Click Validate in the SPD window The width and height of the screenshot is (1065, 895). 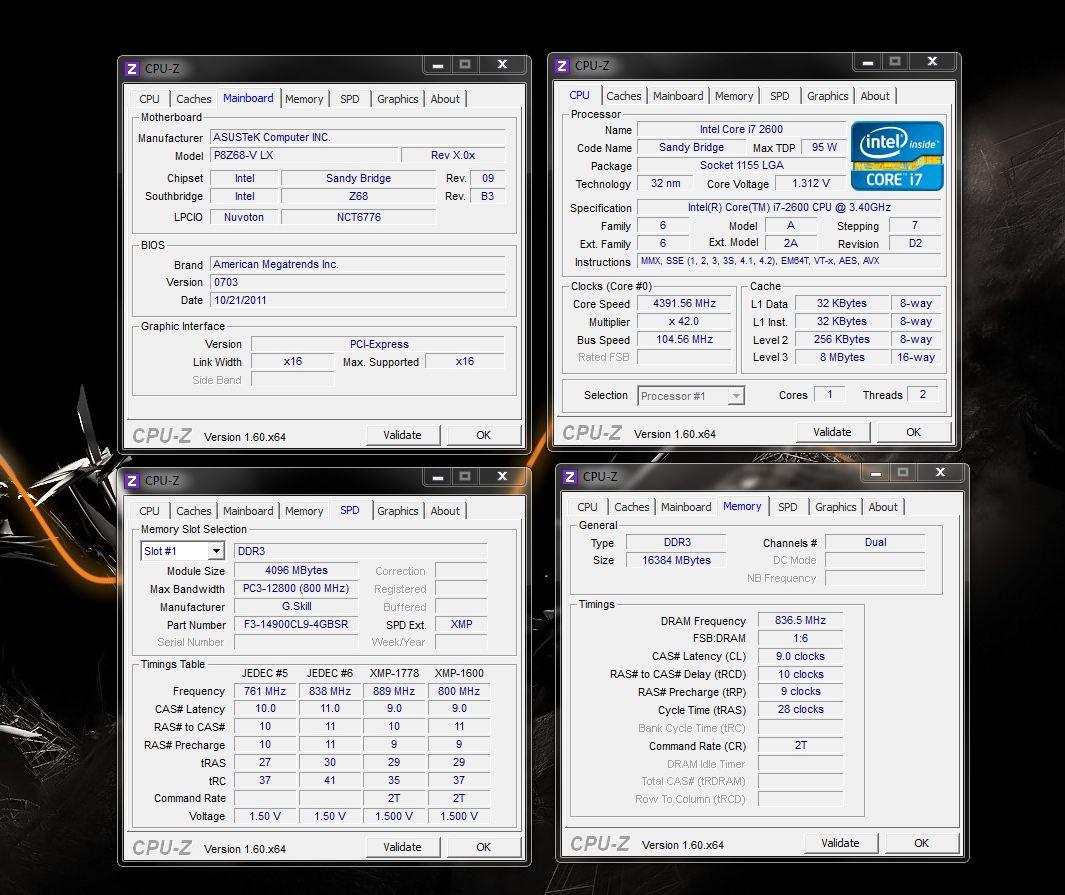pos(402,847)
